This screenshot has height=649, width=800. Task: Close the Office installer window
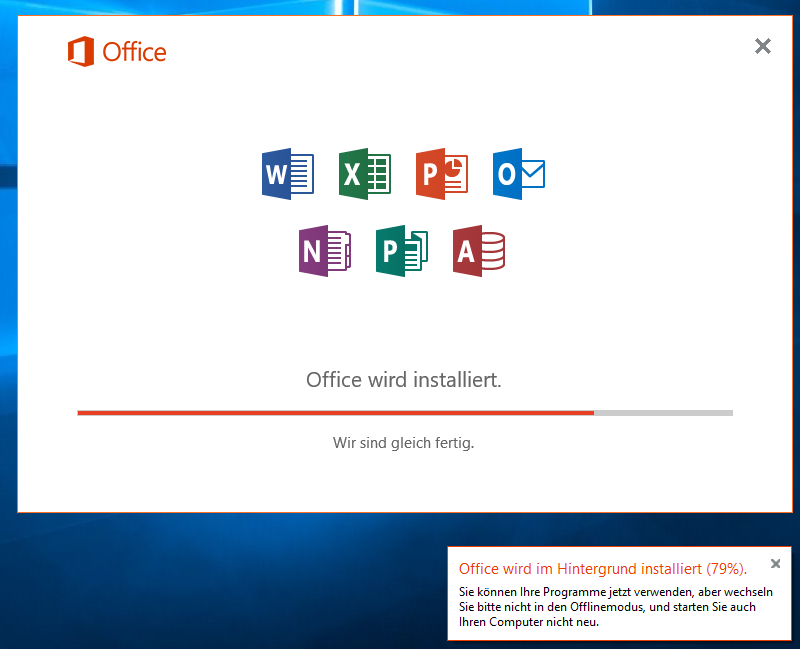tap(763, 46)
